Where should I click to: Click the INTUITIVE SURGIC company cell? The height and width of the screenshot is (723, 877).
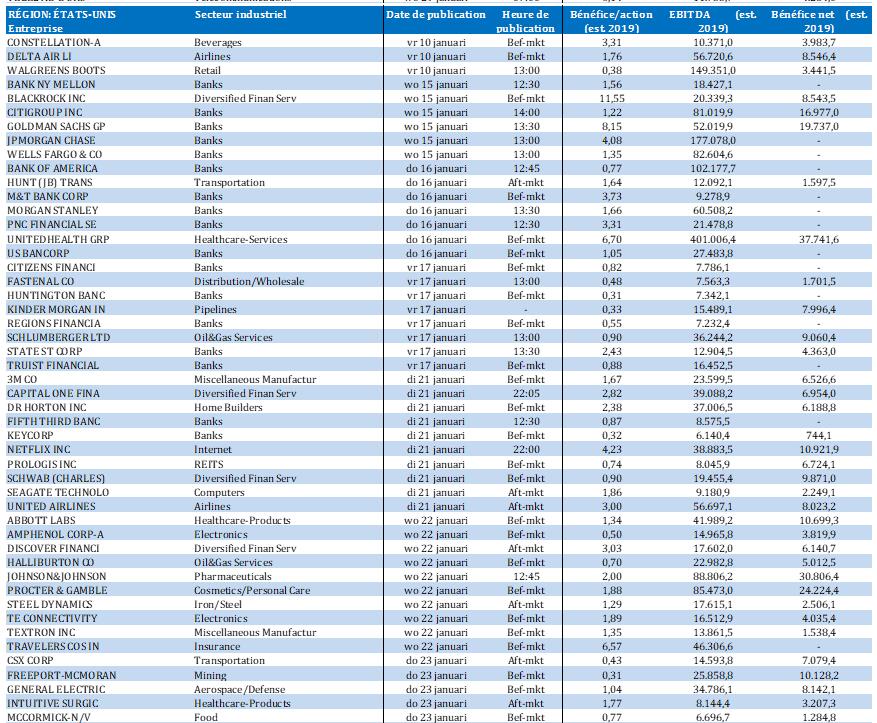pyautogui.click(x=53, y=703)
